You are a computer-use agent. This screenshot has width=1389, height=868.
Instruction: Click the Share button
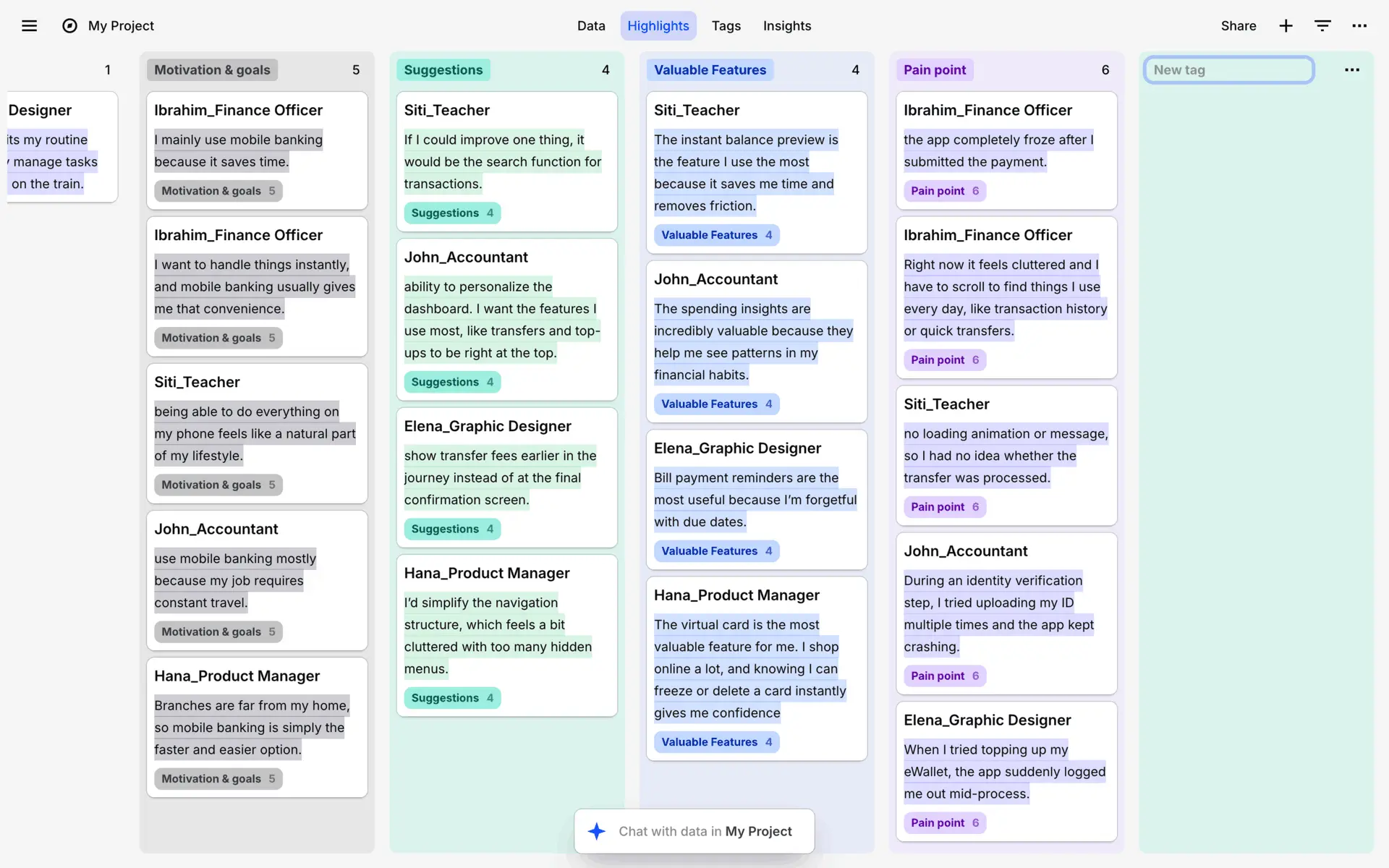pyautogui.click(x=1238, y=26)
